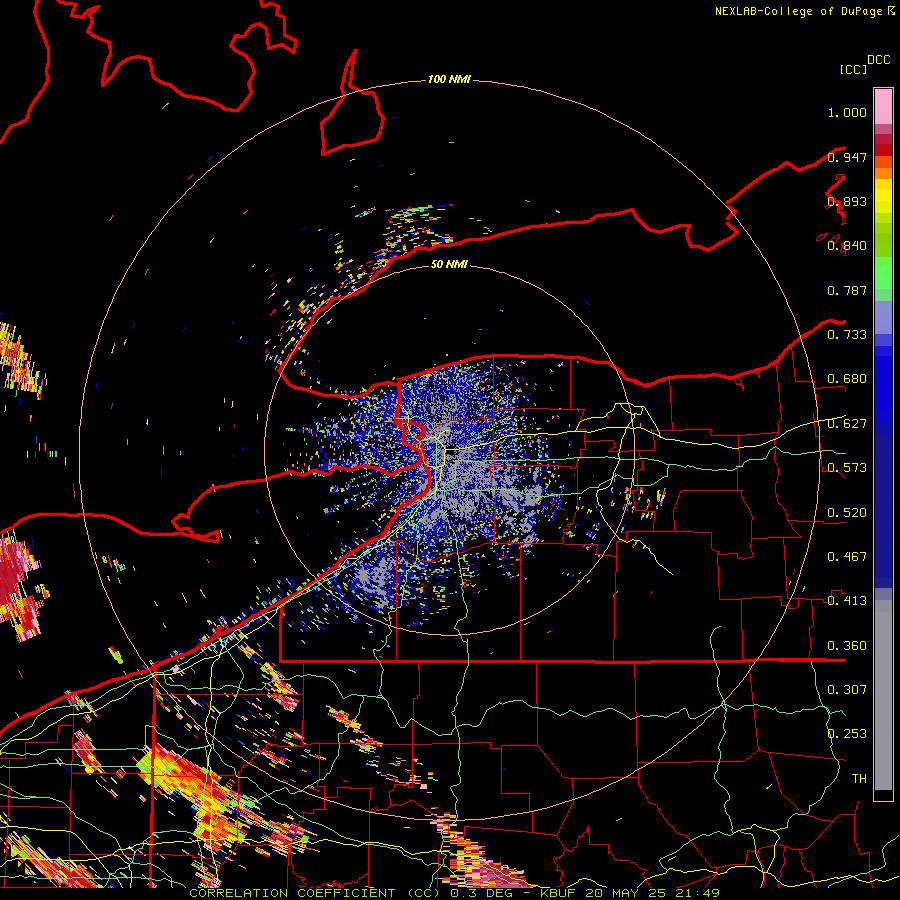Click the pink 1.000 band of color bar
Screen dimensions: 900x900
(883, 107)
